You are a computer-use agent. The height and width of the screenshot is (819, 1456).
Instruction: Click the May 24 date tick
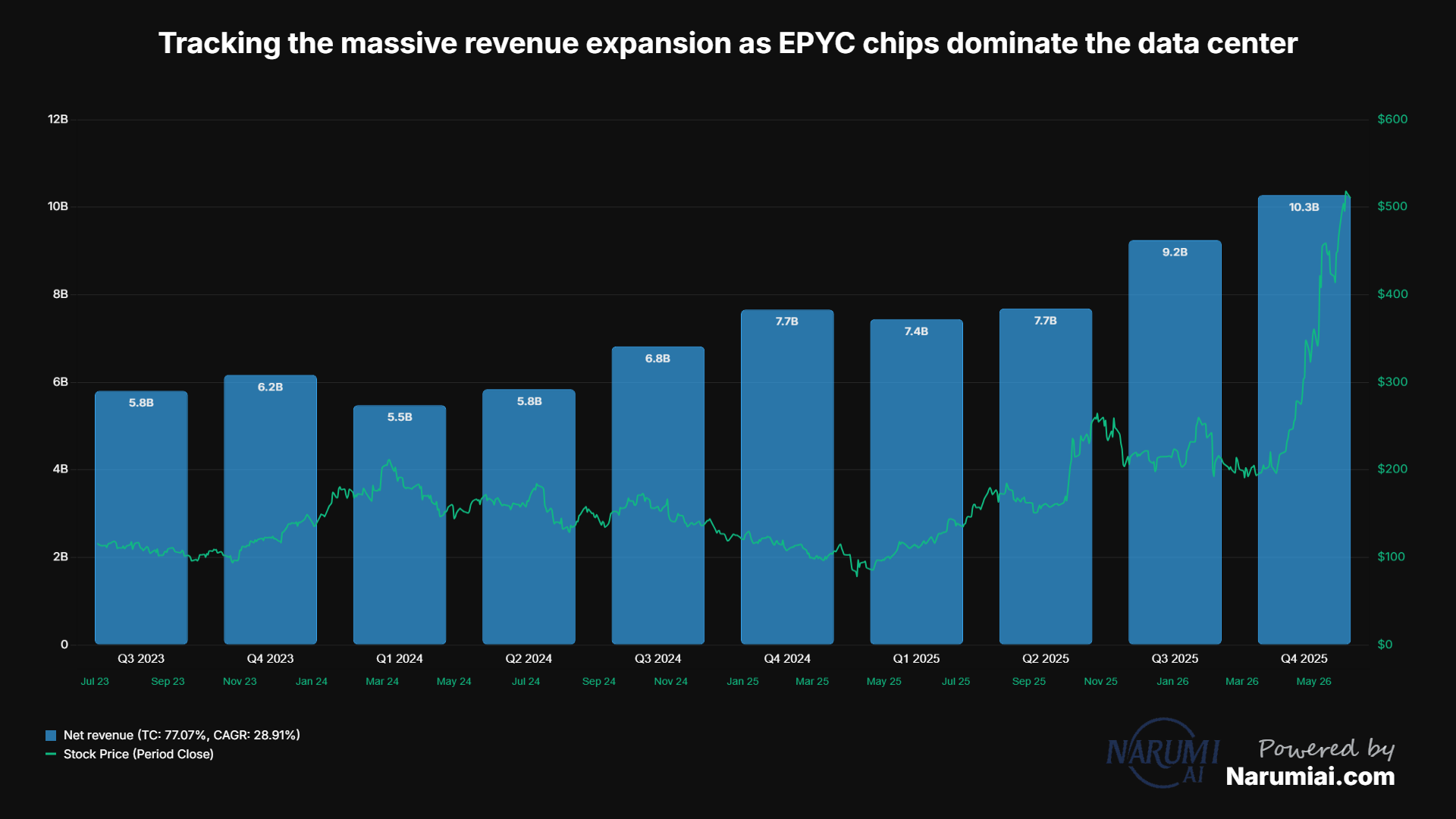click(454, 682)
